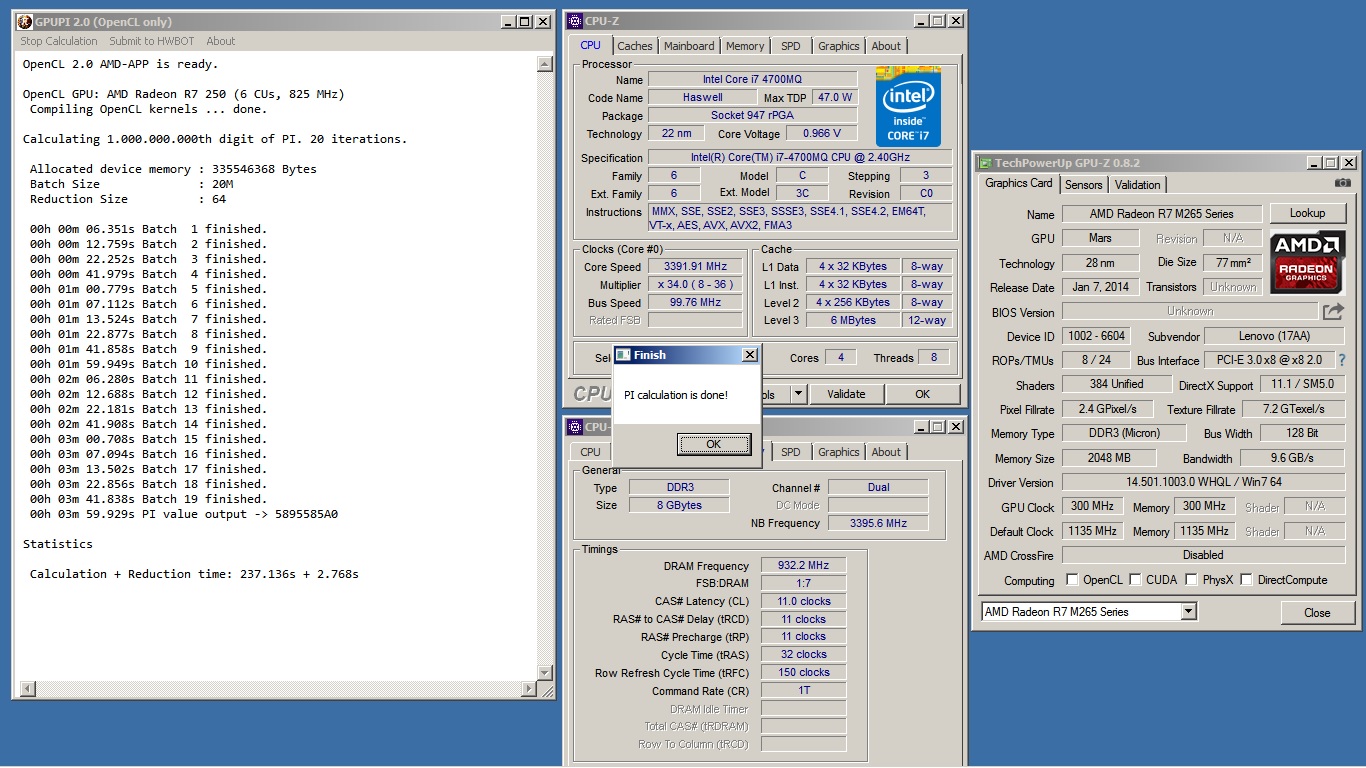
Task: Click the Level 3 cache value 6 MBytes
Action: click(x=853, y=320)
